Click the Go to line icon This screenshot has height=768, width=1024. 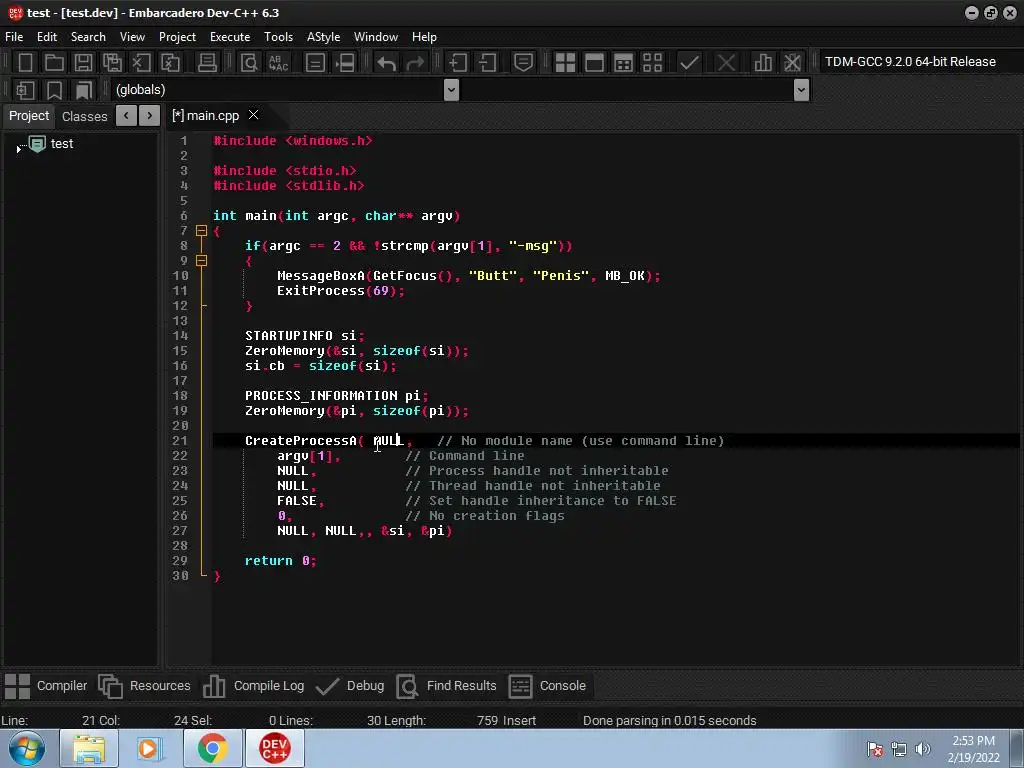[x=345, y=62]
